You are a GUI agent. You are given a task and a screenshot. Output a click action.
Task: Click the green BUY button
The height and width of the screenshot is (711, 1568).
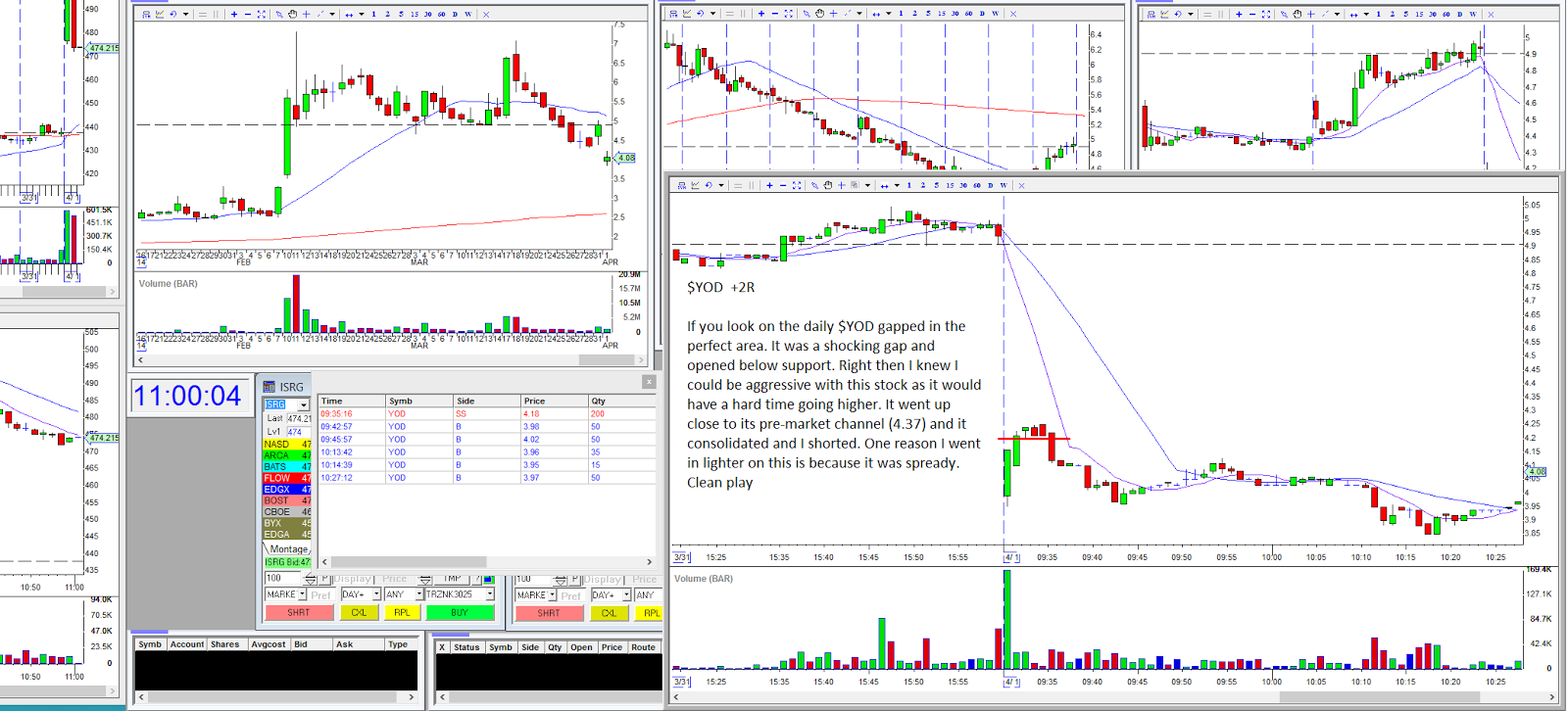pyautogui.click(x=460, y=613)
